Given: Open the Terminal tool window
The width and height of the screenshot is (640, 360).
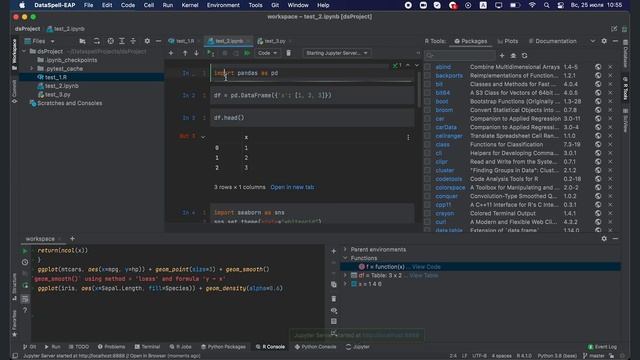Looking at the screenshot, I should 147,347.
